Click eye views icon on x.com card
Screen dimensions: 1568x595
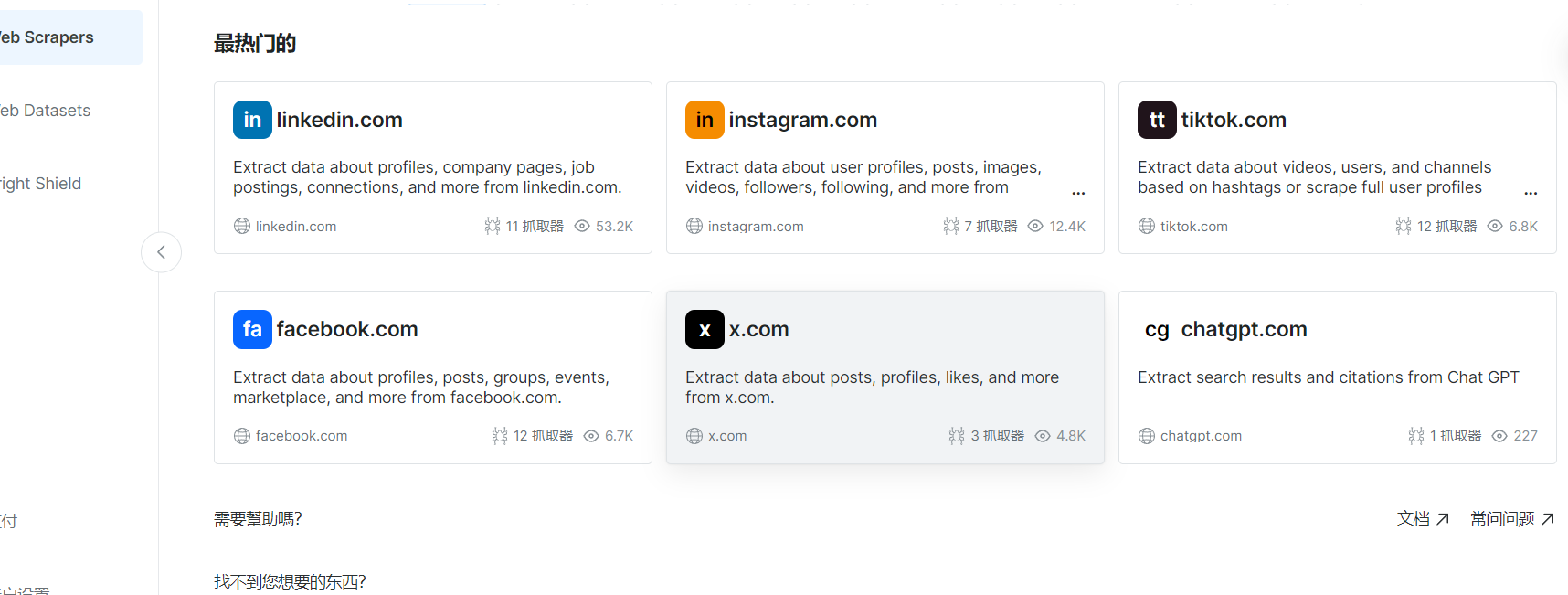(x=1043, y=436)
